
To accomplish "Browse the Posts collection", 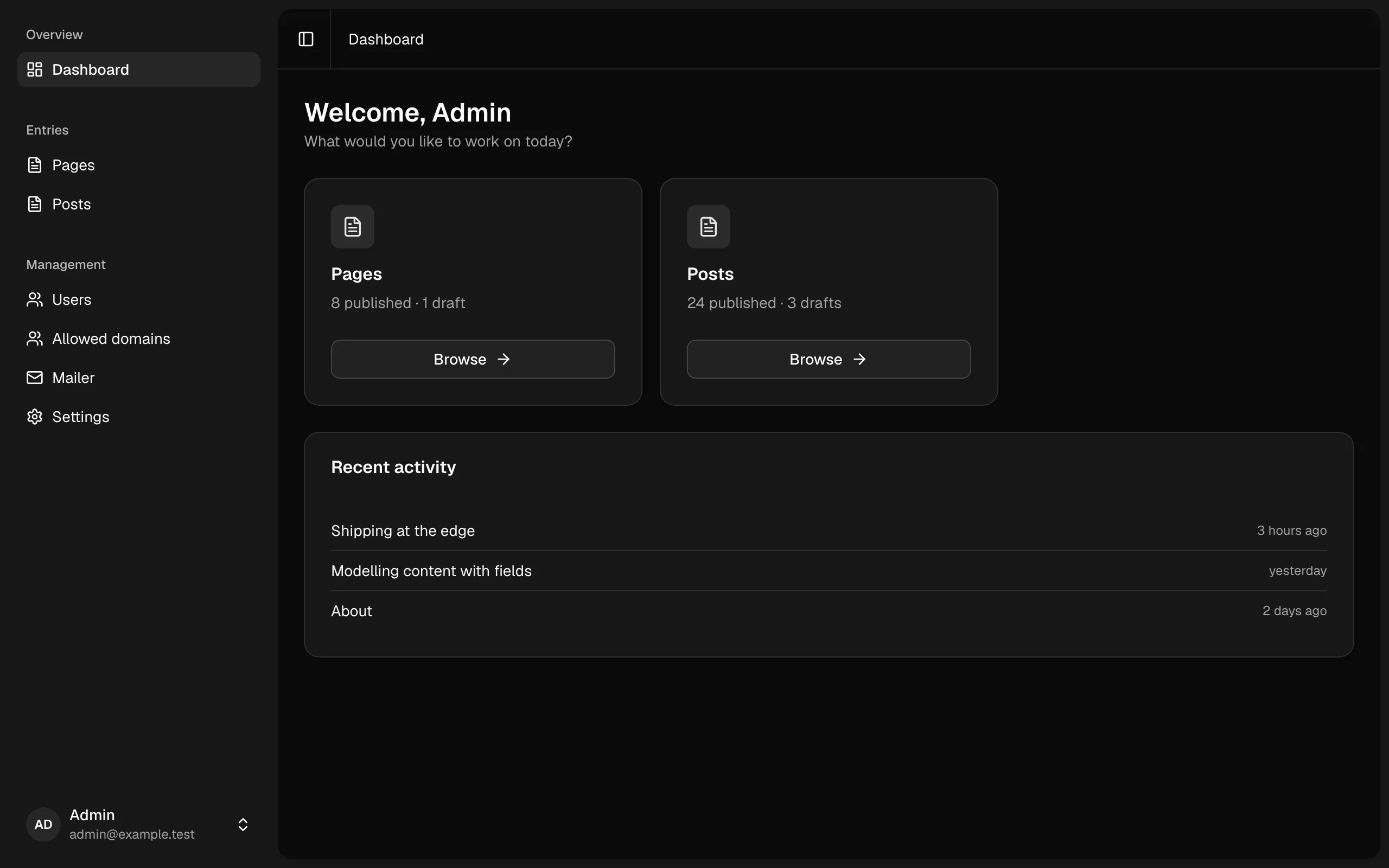I will (829, 359).
